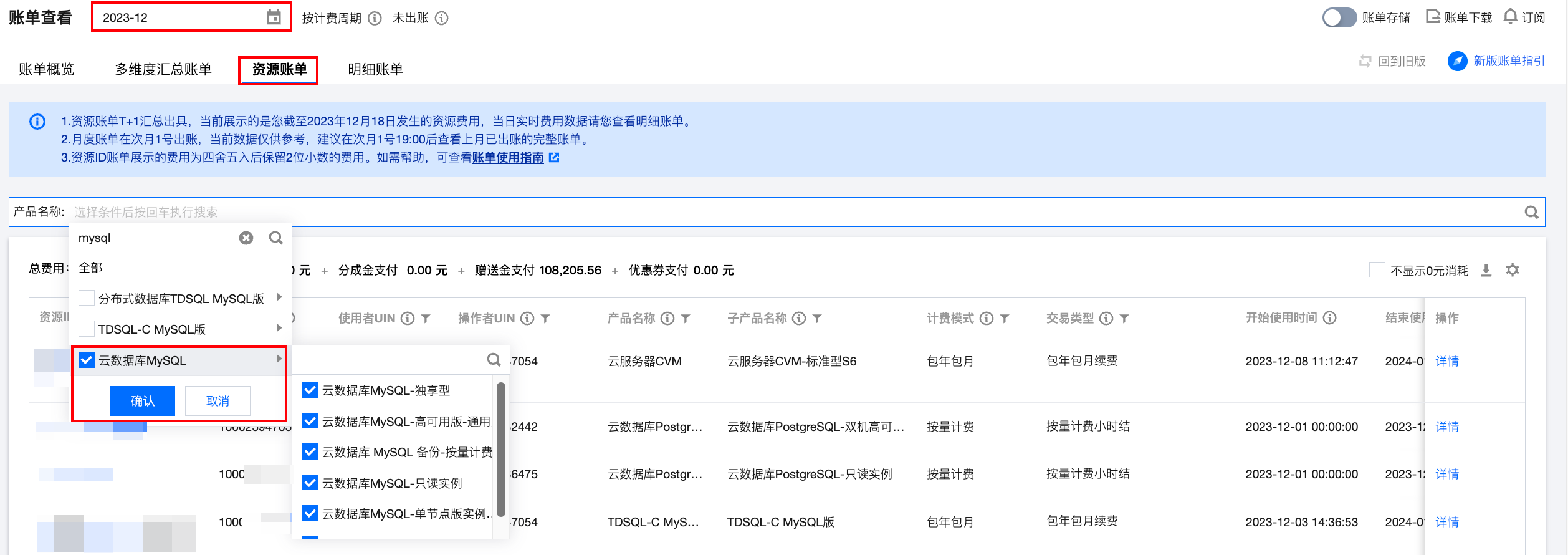Toggle the 账单存储 switch

tap(1339, 17)
